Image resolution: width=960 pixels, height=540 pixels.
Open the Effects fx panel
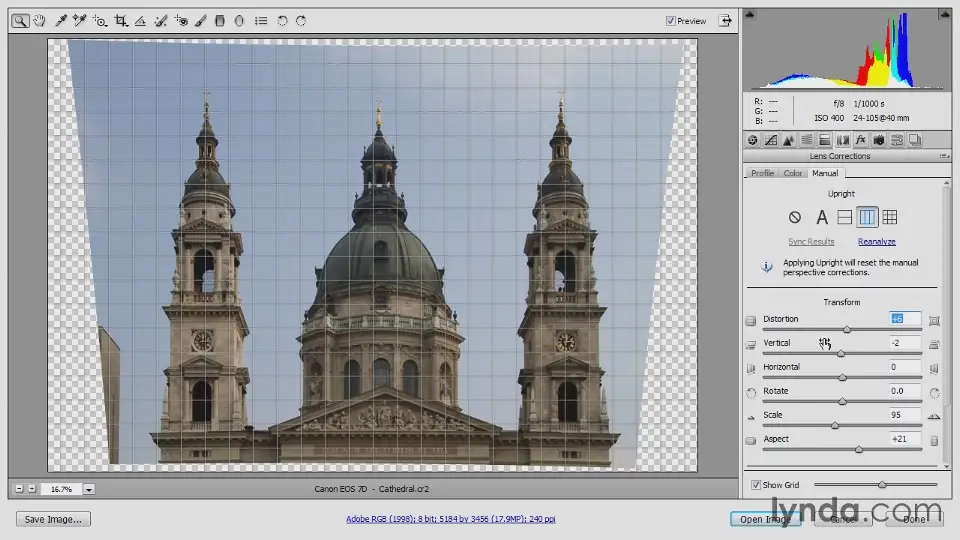[860, 141]
